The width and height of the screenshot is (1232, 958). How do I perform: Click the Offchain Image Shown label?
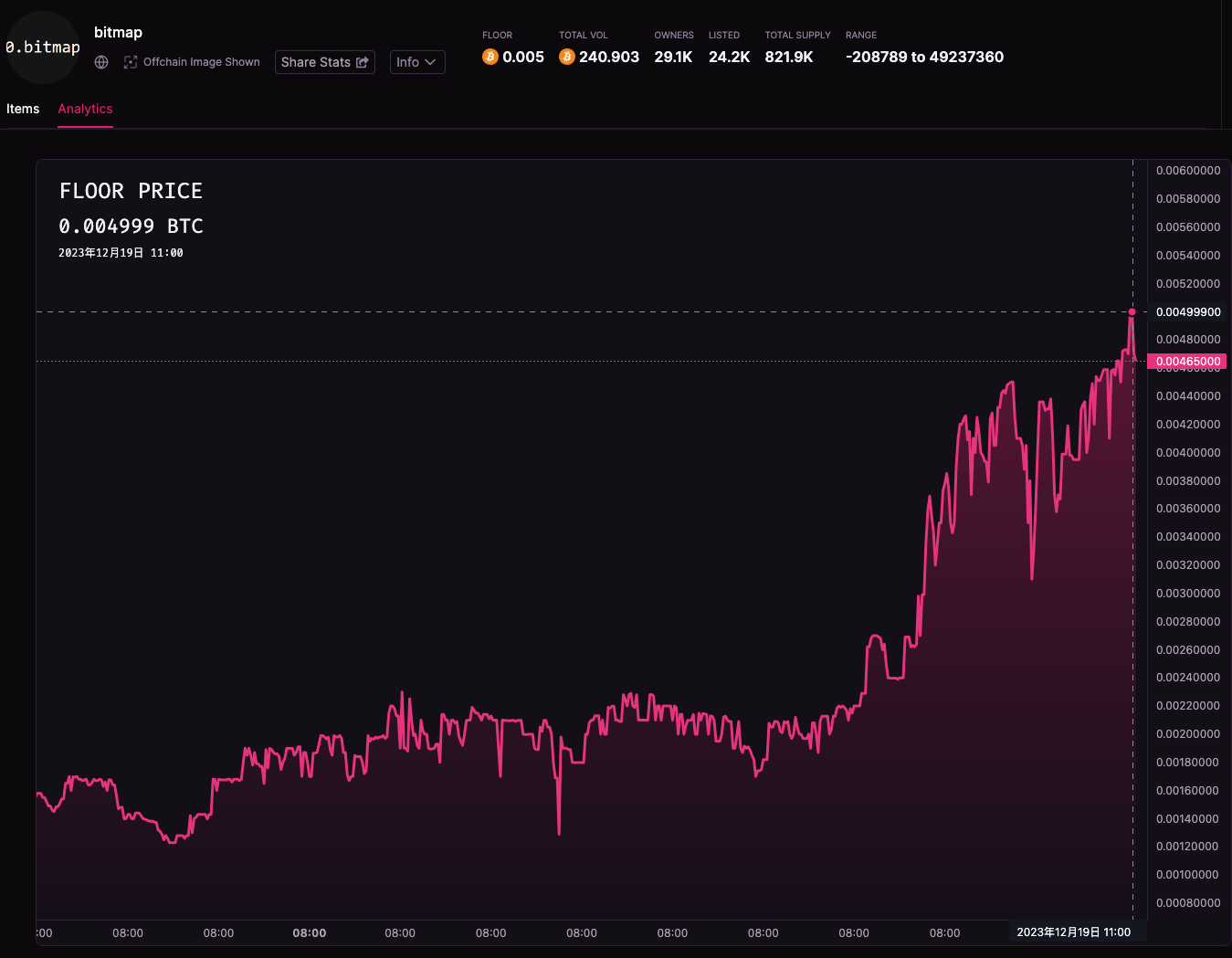click(x=201, y=62)
